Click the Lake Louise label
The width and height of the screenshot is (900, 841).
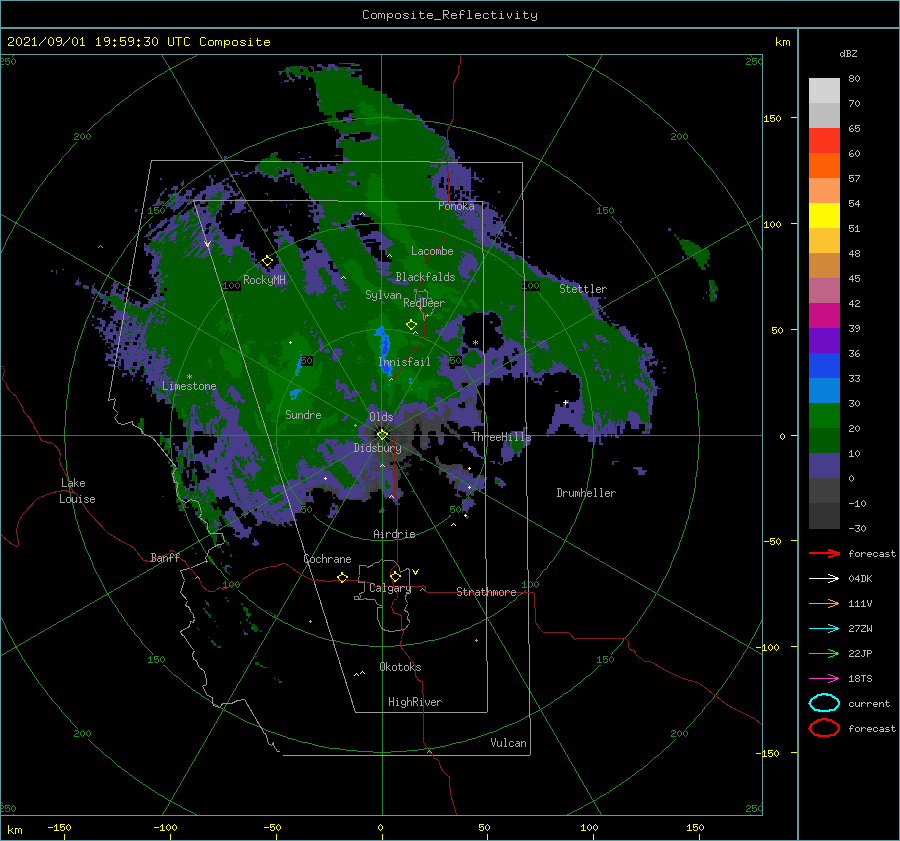[x=77, y=491]
